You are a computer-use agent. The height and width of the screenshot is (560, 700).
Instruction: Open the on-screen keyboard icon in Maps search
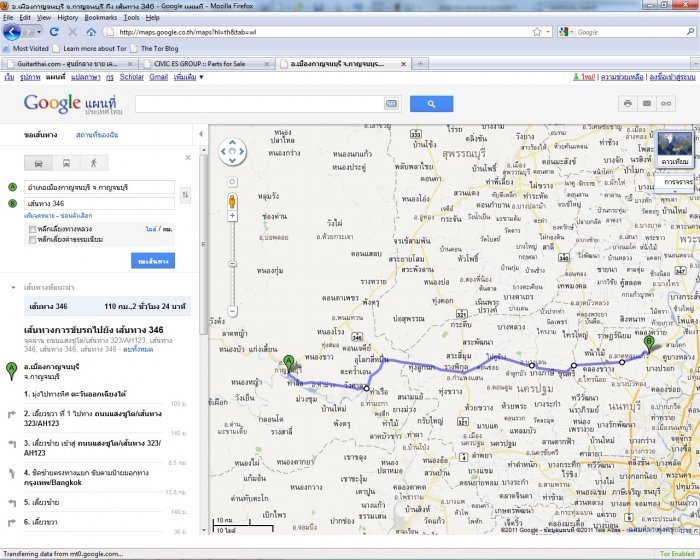pos(391,104)
